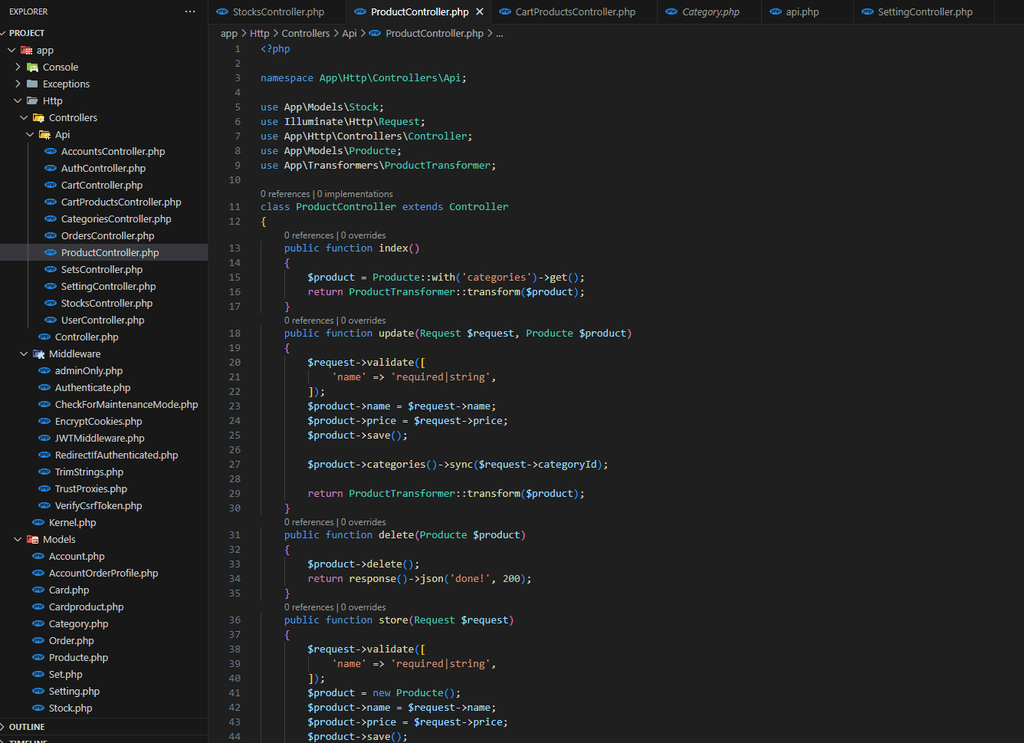This screenshot has width=1024, height=743.
Task: Click the PHP icon on api.php tab
Action: coord(776,12)
